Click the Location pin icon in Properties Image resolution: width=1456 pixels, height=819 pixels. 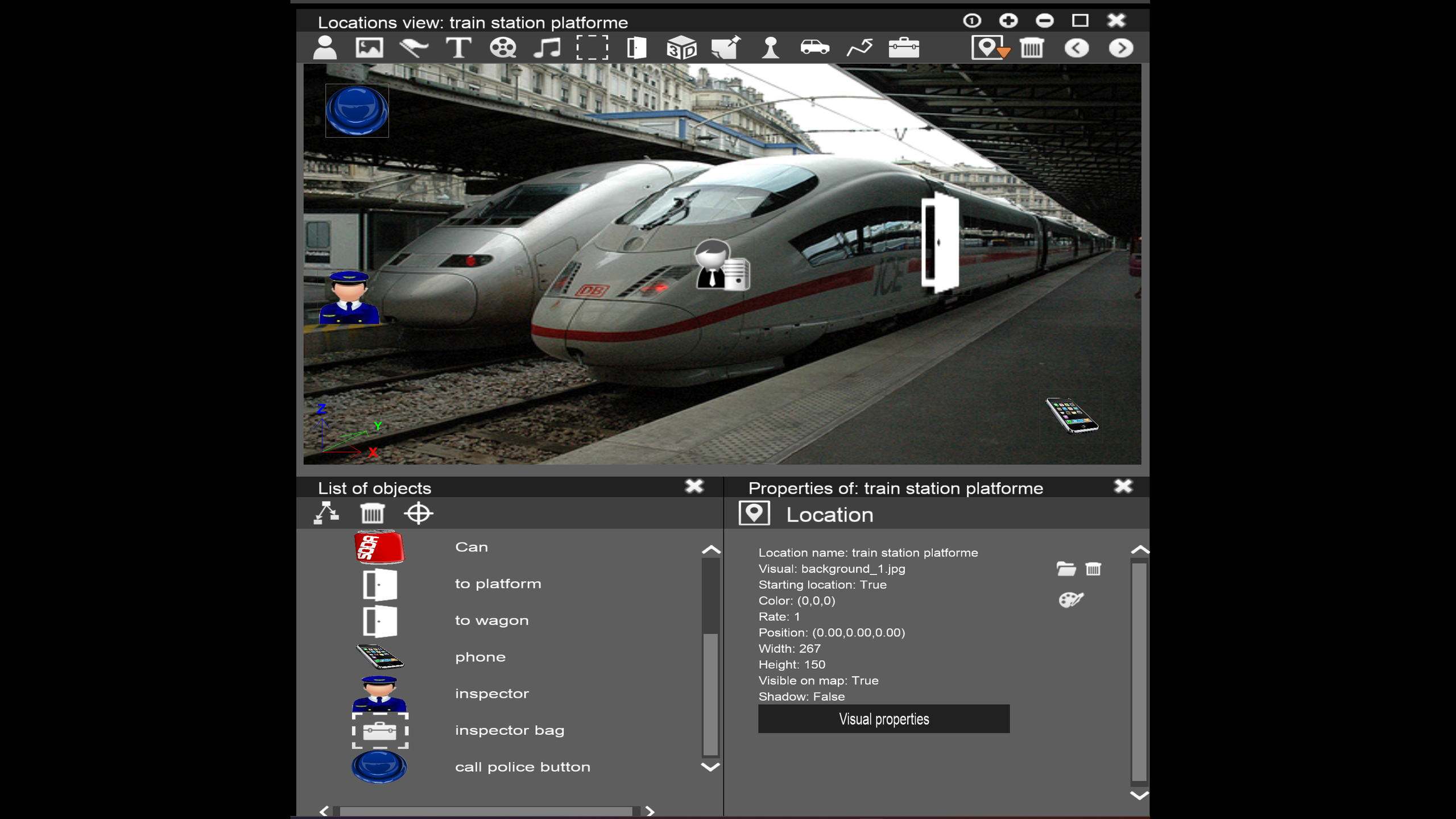(754, 513)
